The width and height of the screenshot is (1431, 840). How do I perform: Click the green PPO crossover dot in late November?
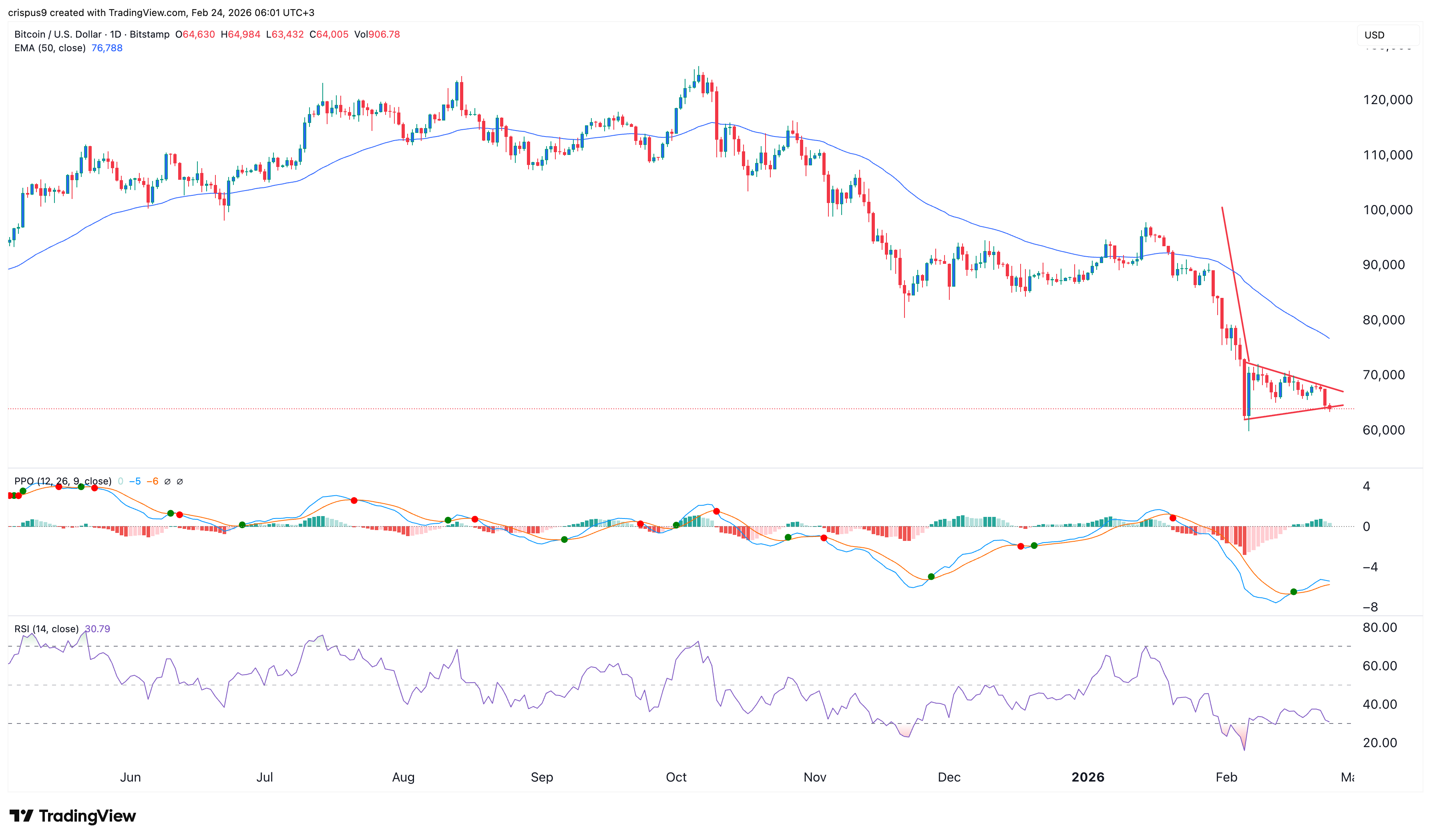pyautogui.click(x=931, y=577)
